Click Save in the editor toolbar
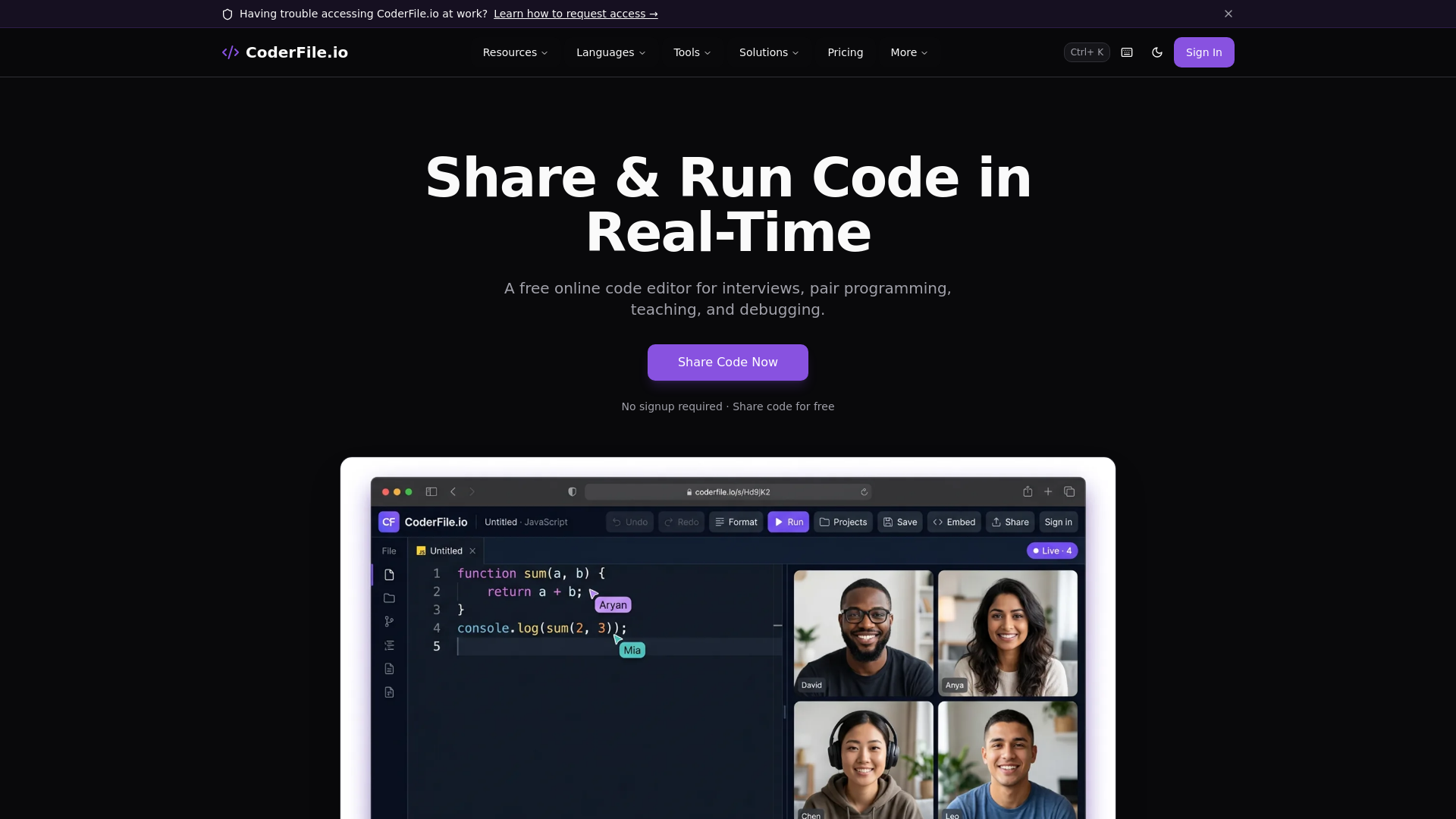The image size is (1456, 819). click(x=899, y=522)
